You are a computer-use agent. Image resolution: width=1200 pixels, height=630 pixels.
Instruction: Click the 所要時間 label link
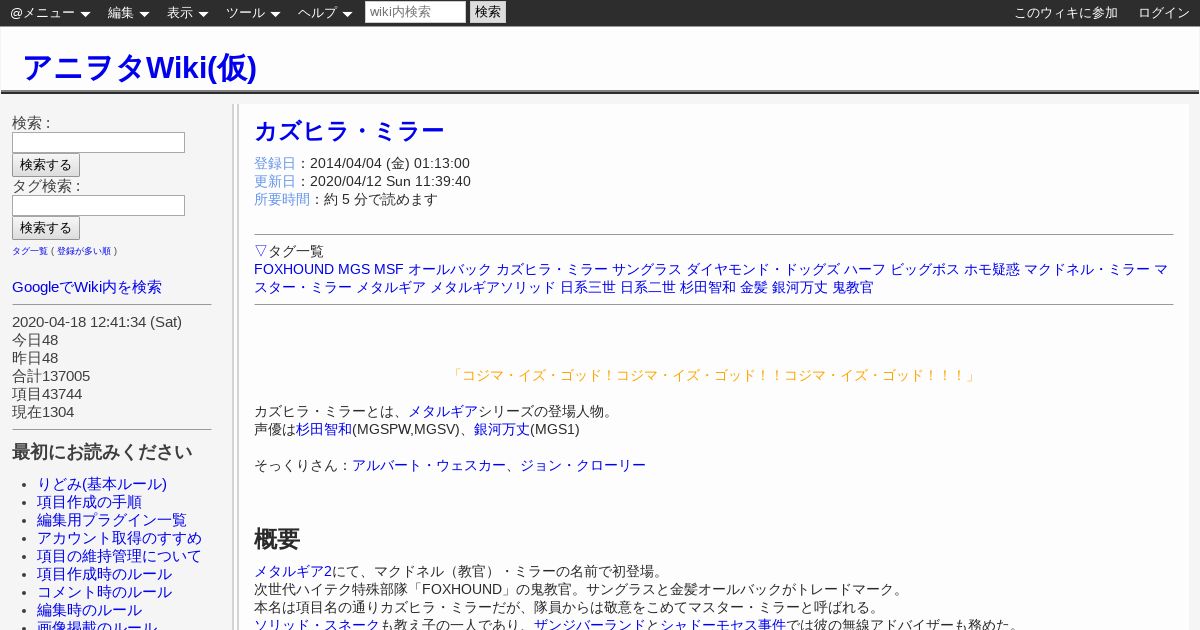282,199
